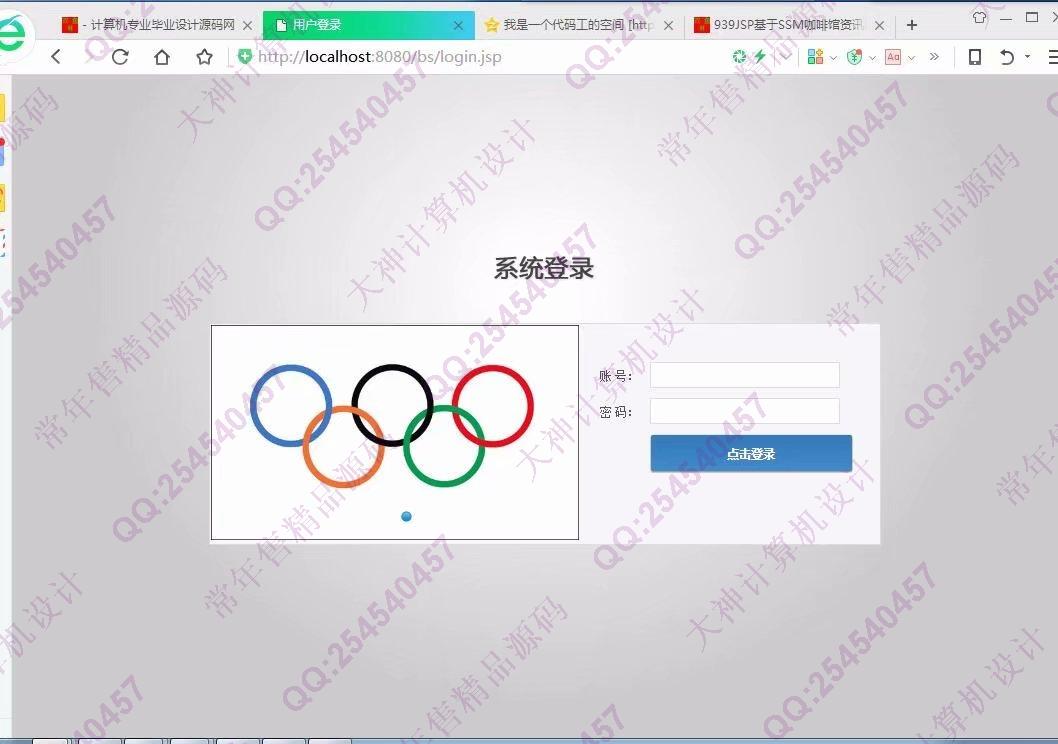The image size is (1058, 744).
Task: Go back to the previous page
Action: (x=56, y=57)
